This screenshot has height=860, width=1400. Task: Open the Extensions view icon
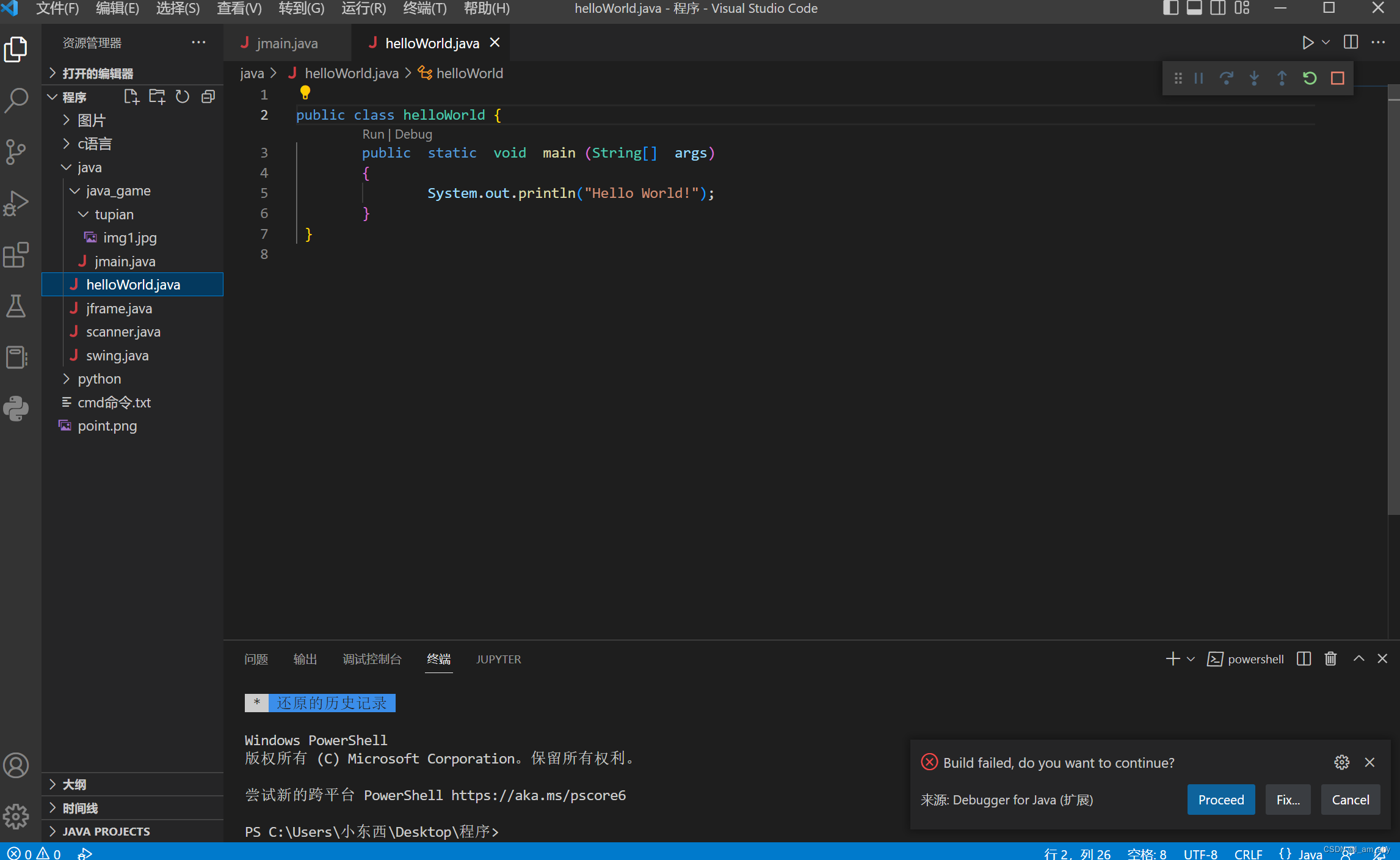tap(16, 255)
